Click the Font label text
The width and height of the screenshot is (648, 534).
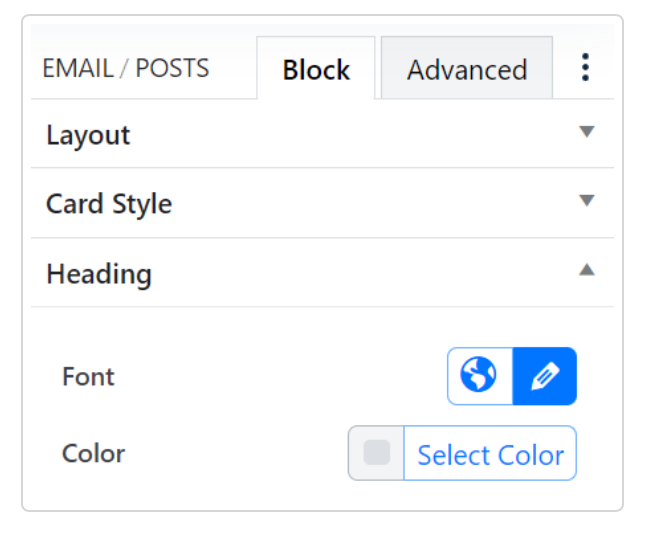pyautogui.click(x=88, y=377)
